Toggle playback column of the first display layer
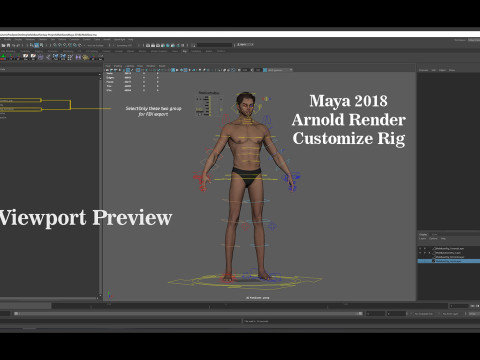The height and width of the screenshot is (360, 480). coord(425,248)
